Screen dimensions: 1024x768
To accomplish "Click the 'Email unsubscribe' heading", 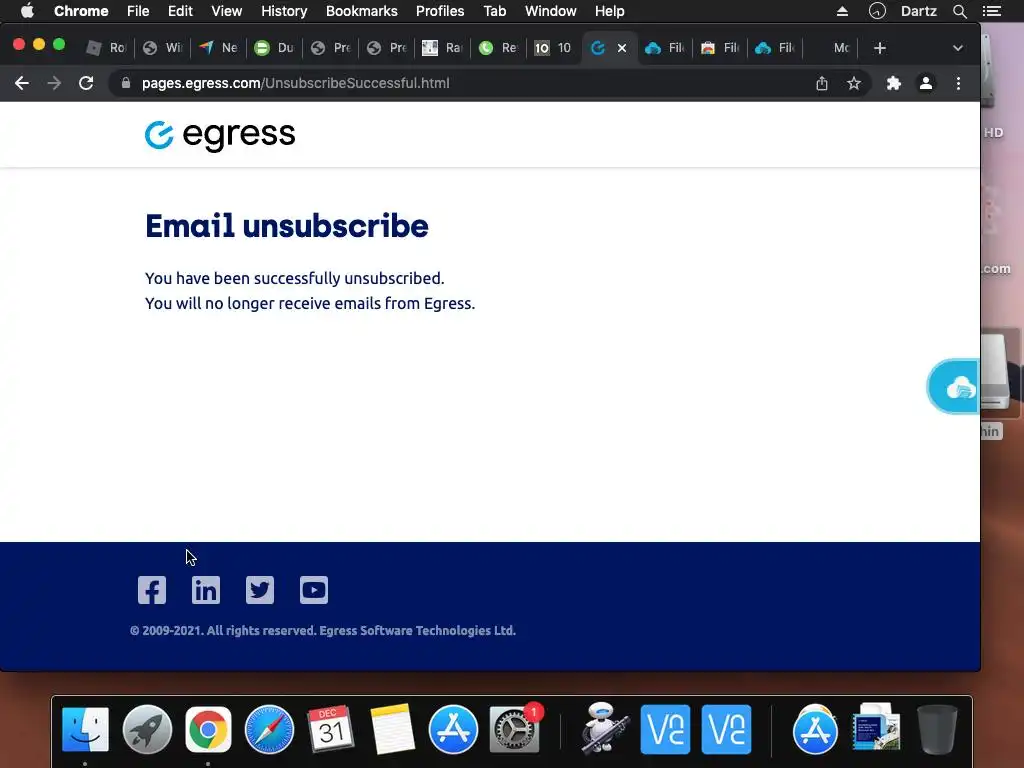I will 287,226.
